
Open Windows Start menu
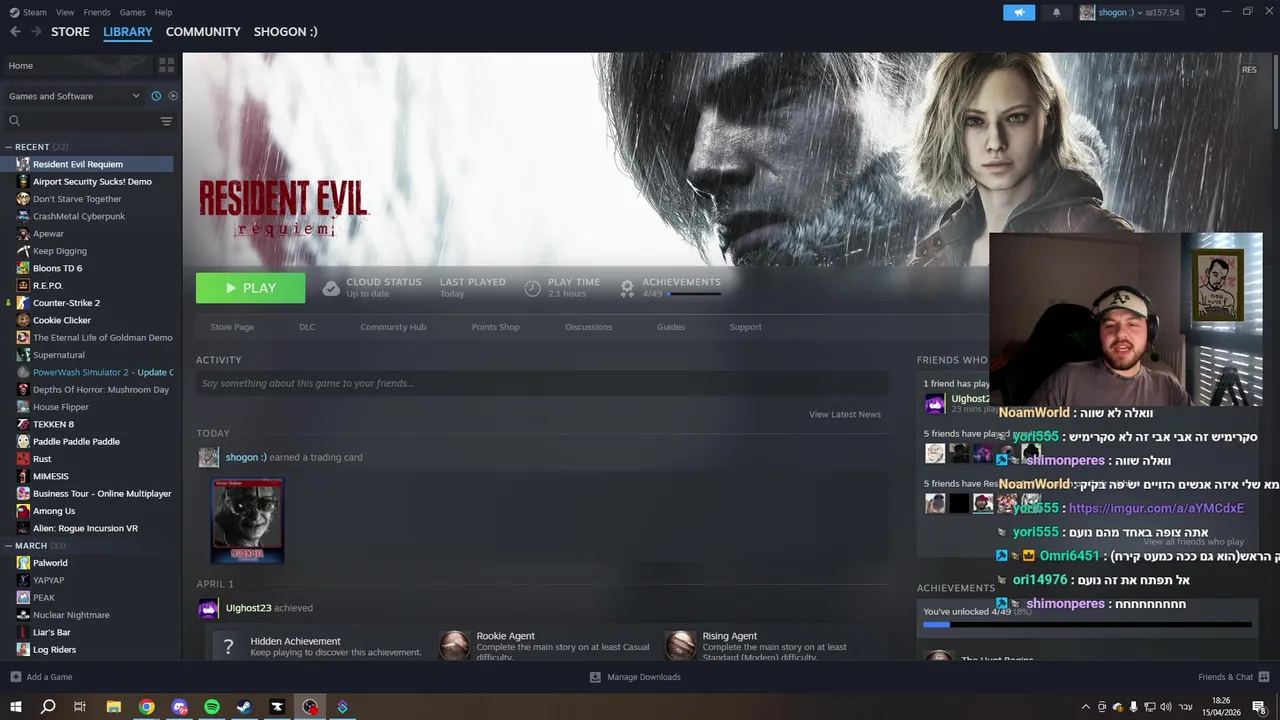pyautogui.click(x=15, y=707)
